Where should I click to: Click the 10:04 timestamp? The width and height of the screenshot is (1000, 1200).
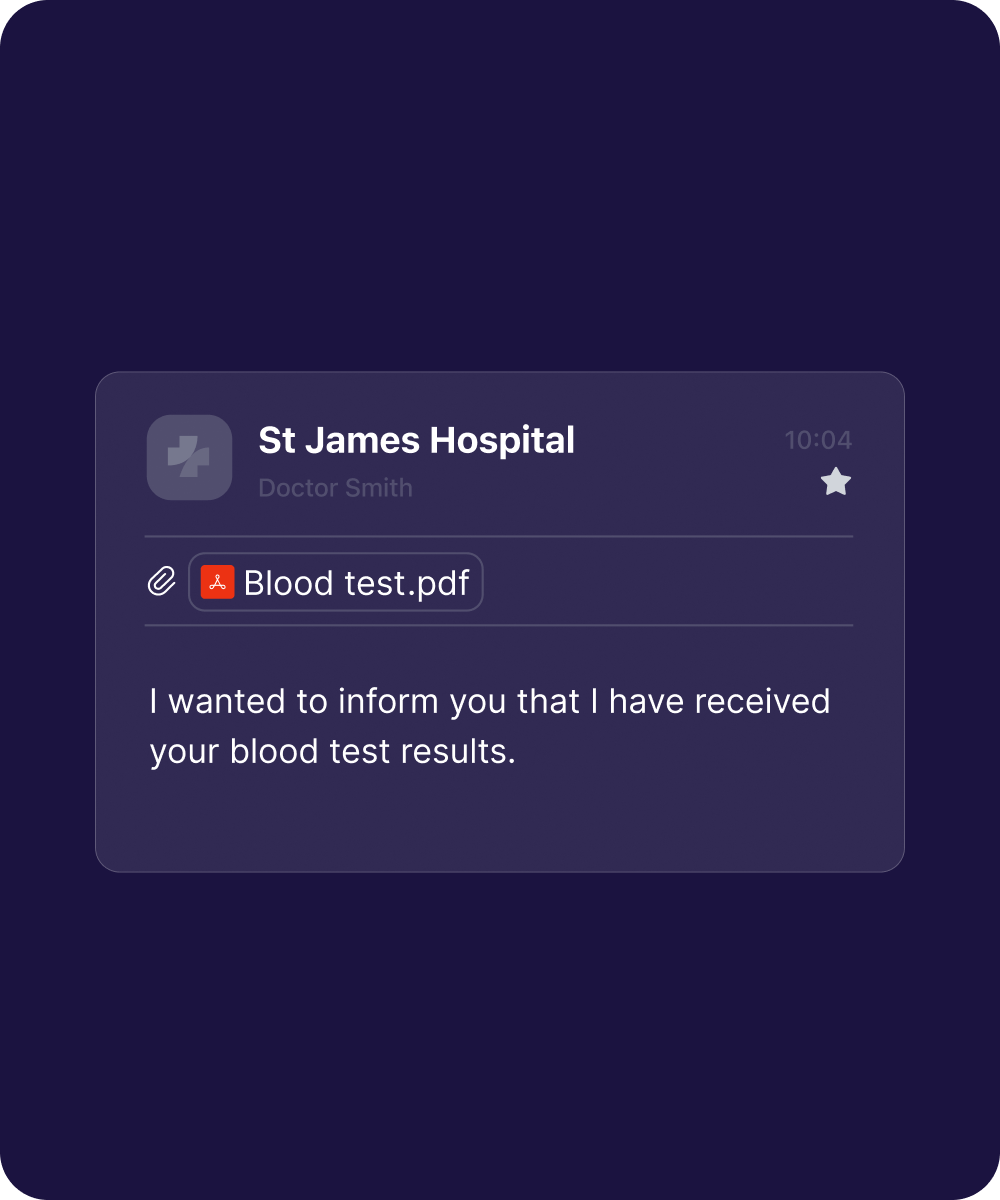pyautogui.click(x=817, y=440)
